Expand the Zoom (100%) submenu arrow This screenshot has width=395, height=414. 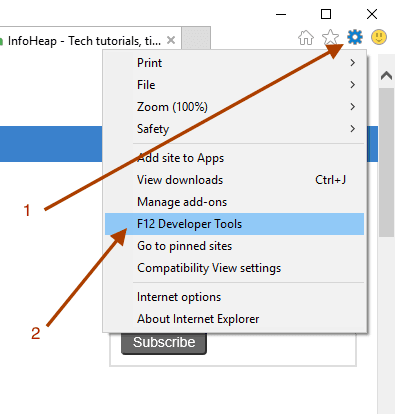coord(352,107)
